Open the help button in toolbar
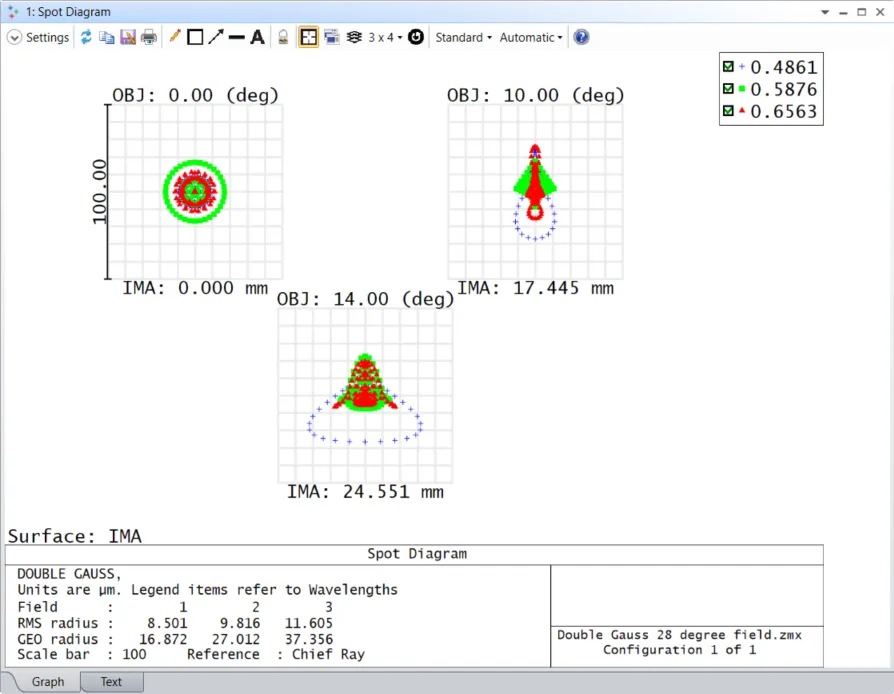Image resolution: width=894 pixels, height=694 pixels. tap(581, 37)
